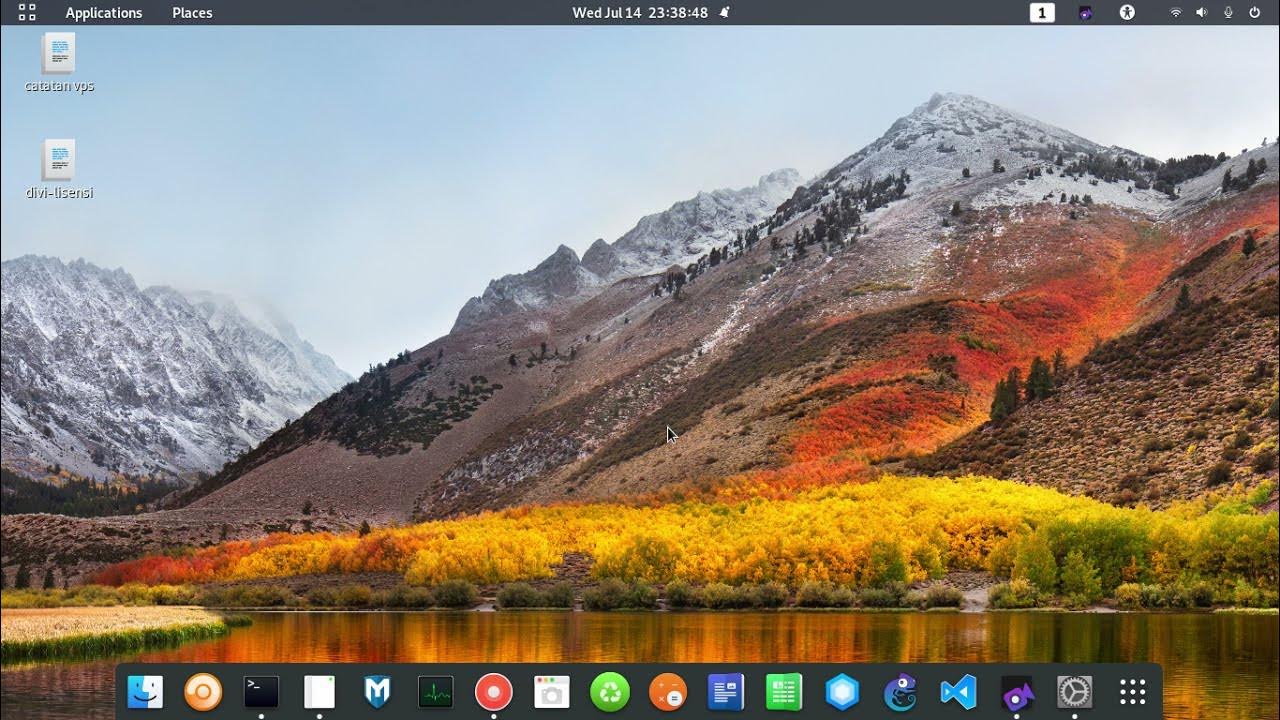Open the white notepad app in dock
This screenshot has width=1280, height=720.
[319, 691]
